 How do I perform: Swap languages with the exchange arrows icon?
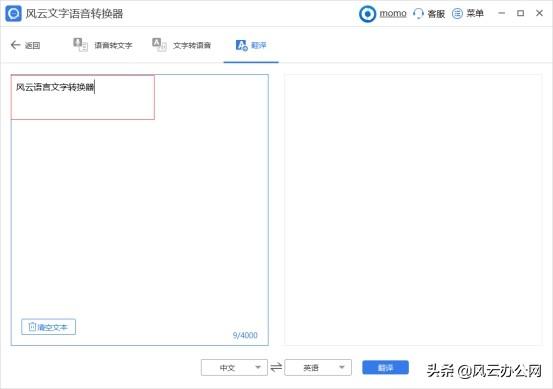tap(276, 367)
